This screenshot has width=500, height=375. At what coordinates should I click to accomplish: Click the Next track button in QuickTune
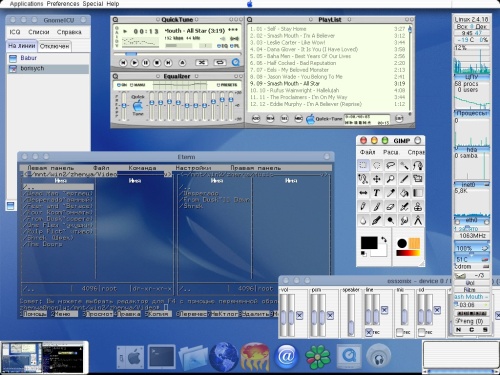(168, 62)
